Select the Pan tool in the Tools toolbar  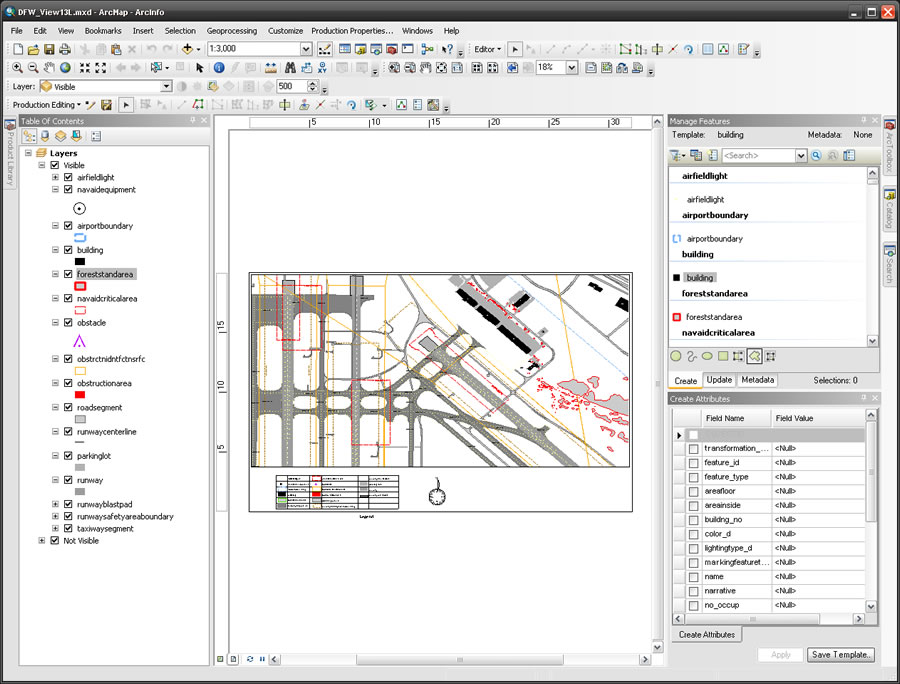pyautogui.click(x=49, y=68)
